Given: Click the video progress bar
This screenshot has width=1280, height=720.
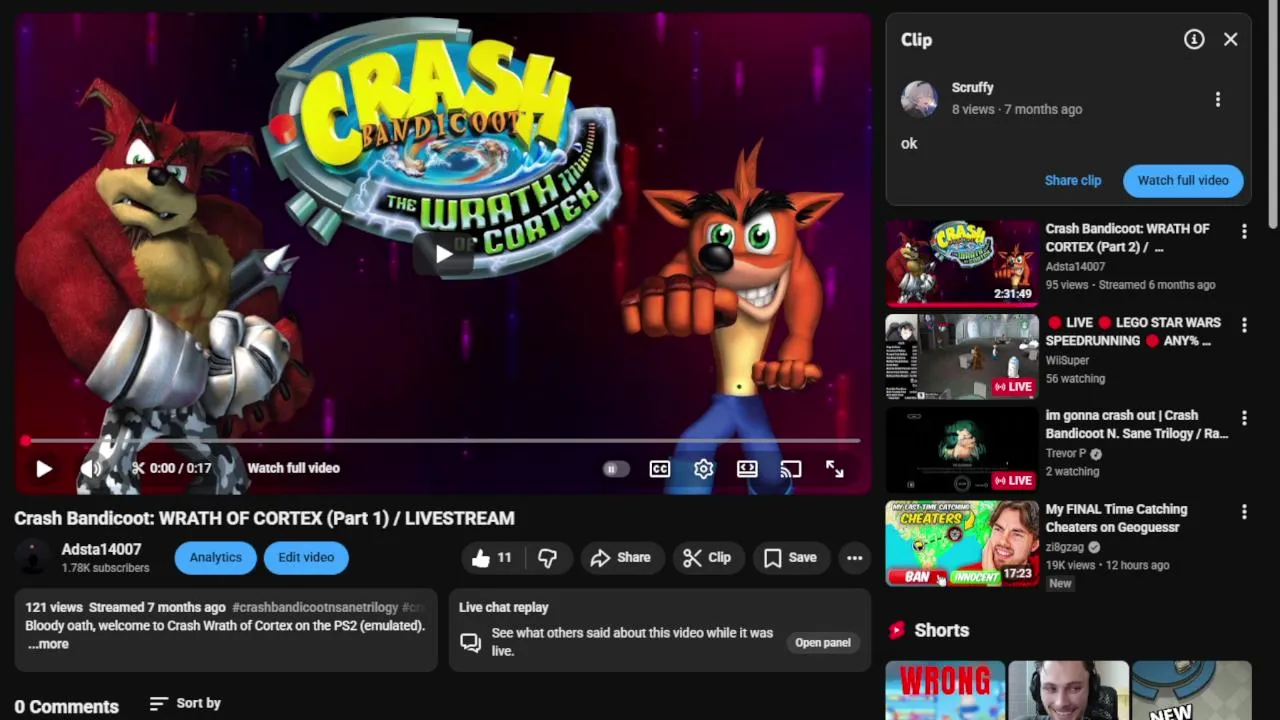Looking at the screenshot, I should click(442, 440).
